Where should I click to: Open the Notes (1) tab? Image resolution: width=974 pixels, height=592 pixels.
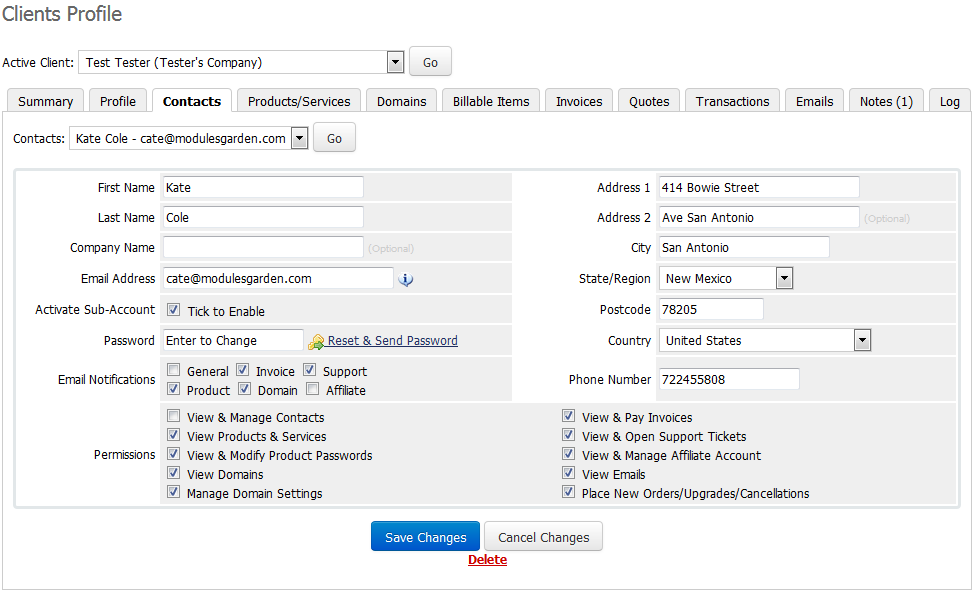[x=886, y=101]
